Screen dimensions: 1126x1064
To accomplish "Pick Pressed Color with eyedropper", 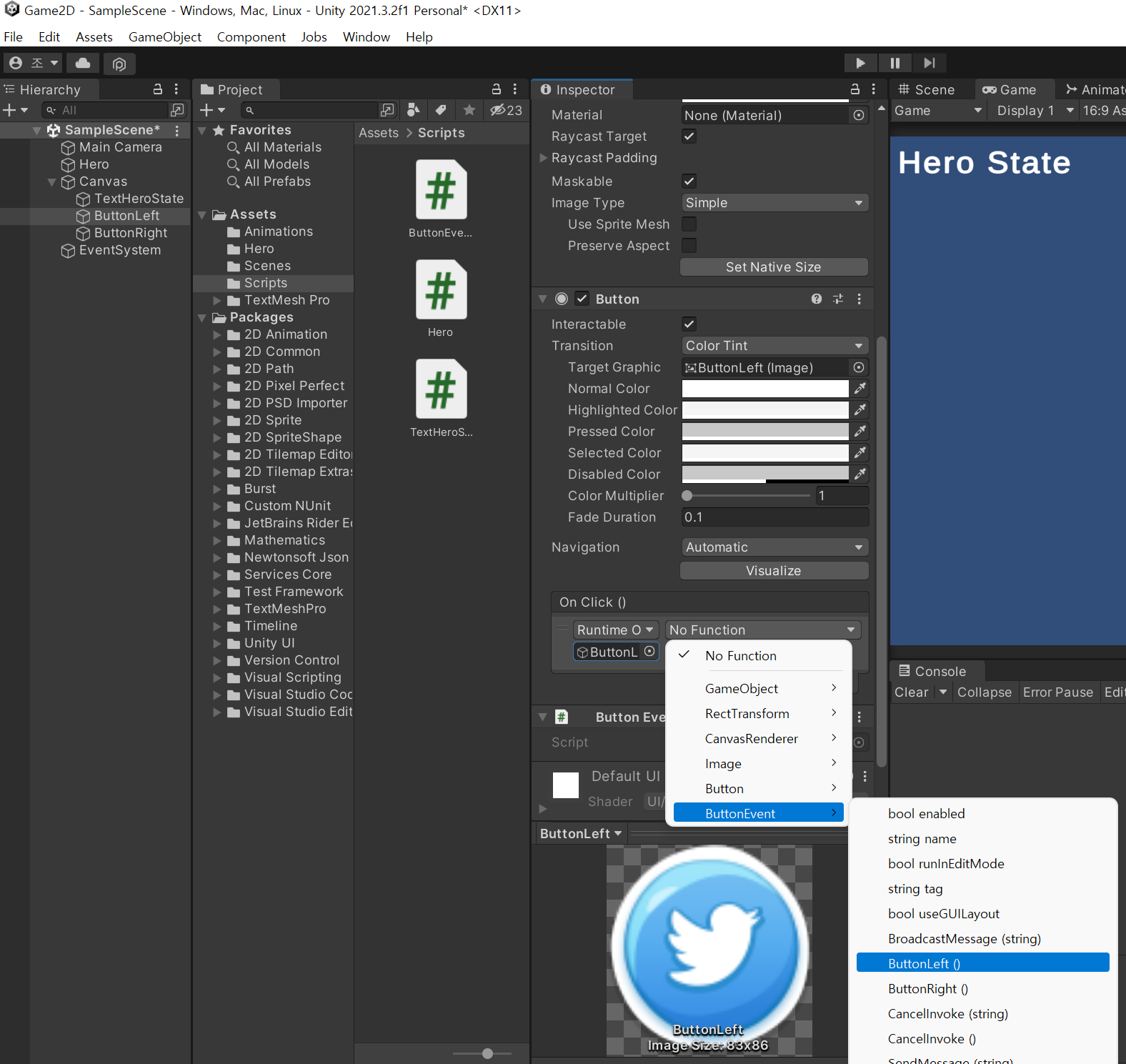I will click(x=860, y=431).
